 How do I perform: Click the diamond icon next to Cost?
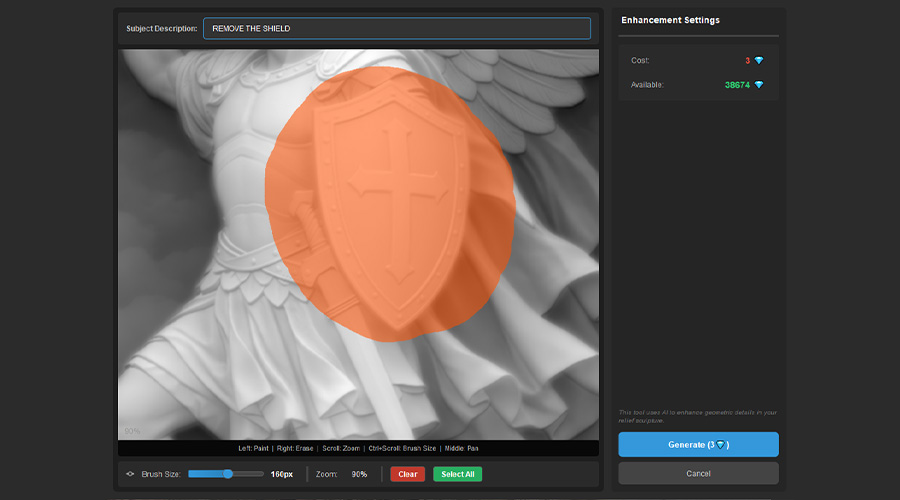coord(759,61)
